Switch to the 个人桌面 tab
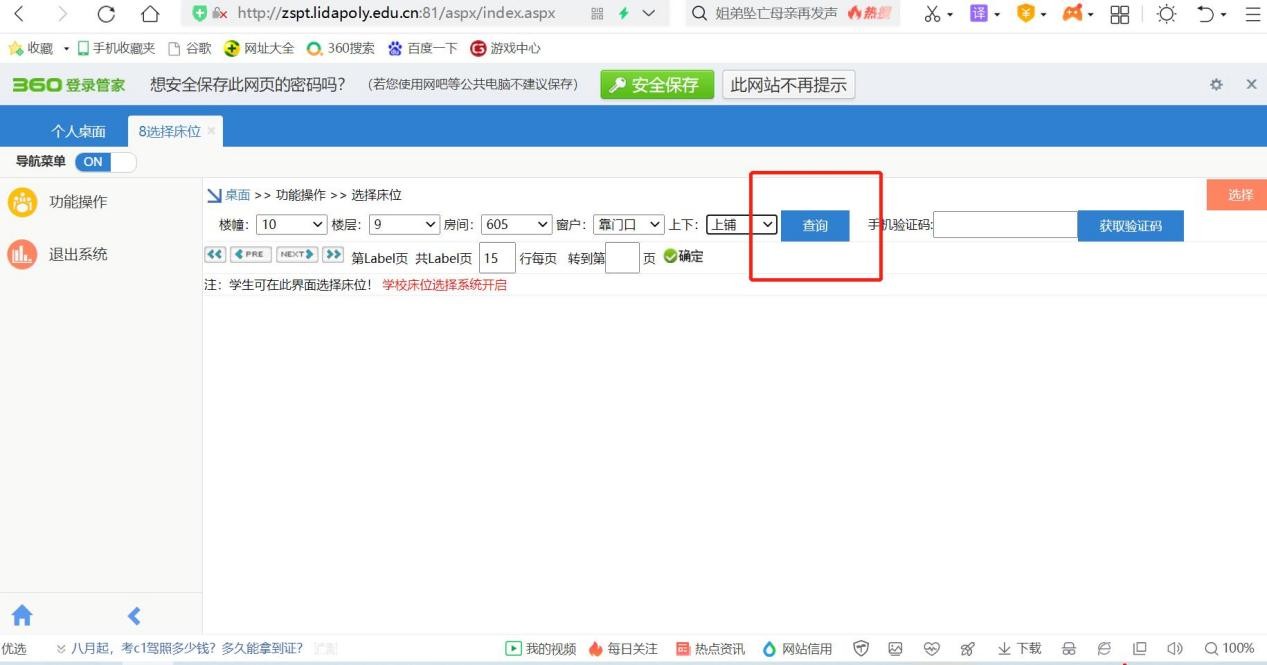Viewport: 1267px width, 665px height. click(x=78, y=131)
